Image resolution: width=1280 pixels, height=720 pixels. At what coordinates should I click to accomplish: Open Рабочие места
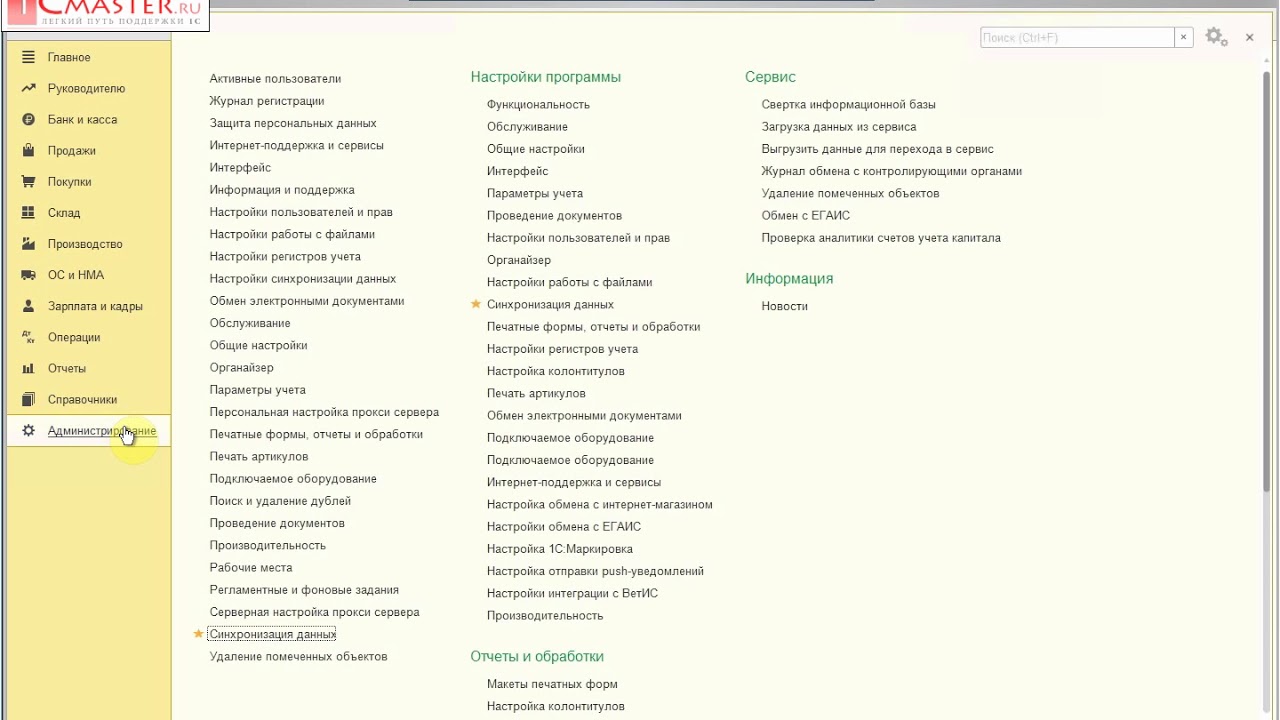pos(251,567)
